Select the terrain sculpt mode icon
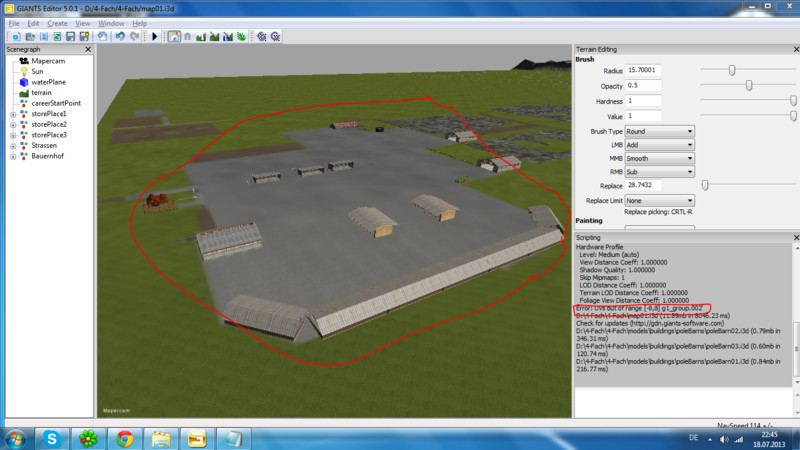 click(x=201, y=37)
